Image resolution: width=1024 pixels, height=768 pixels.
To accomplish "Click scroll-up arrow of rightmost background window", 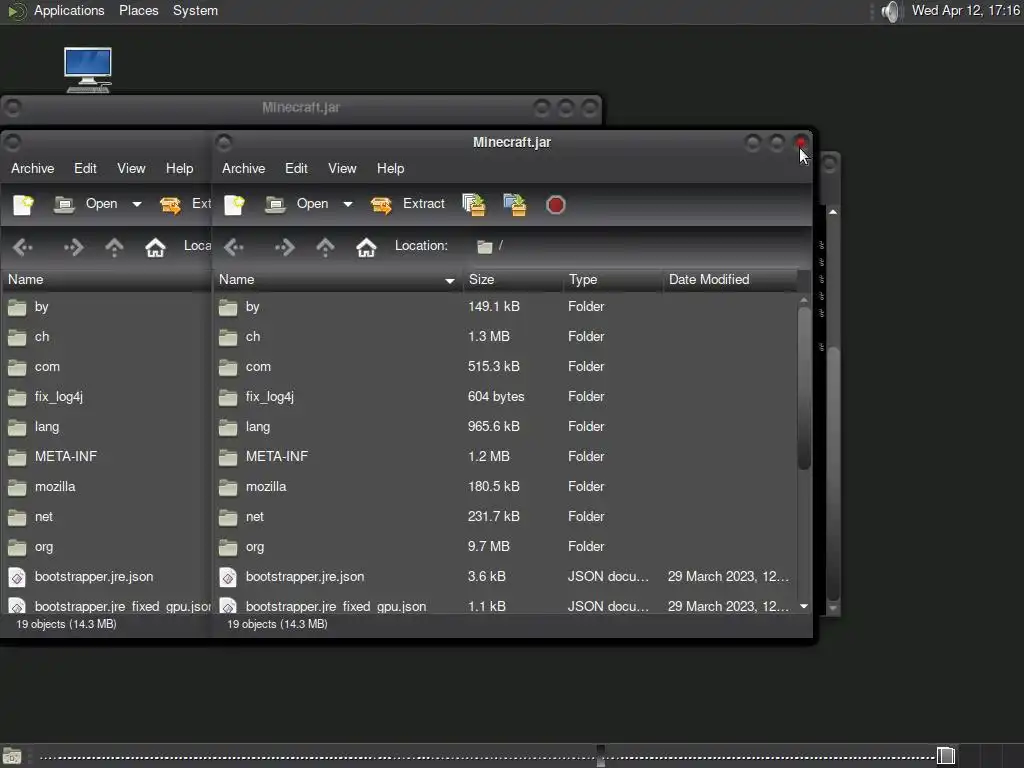I will coord(833,212).
